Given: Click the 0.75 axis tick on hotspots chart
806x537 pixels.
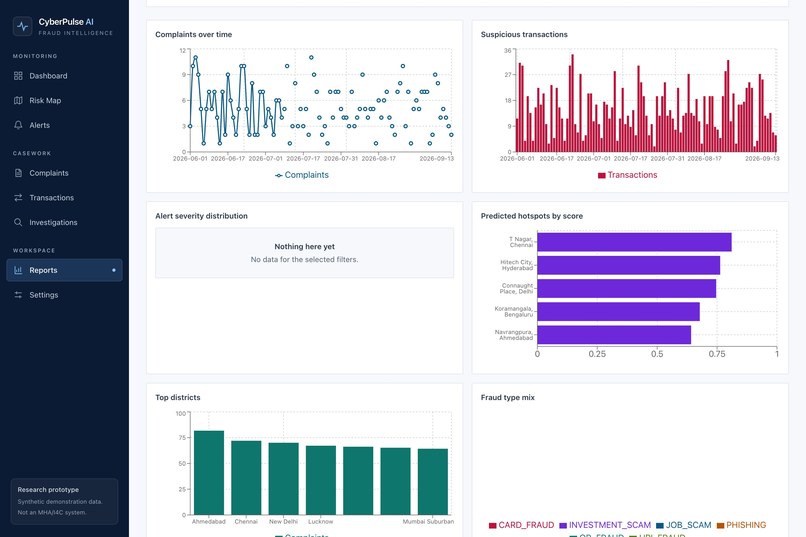Looking at the screenshot, I should tap(717, 354).
